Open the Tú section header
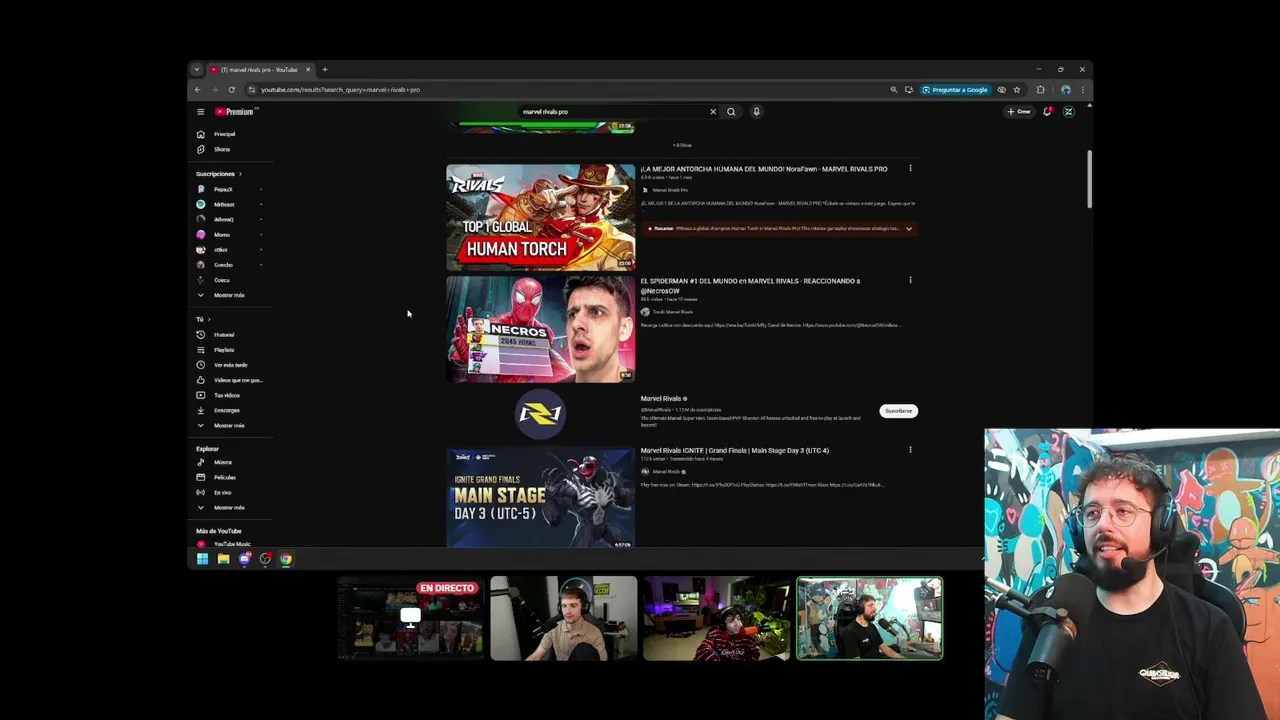This screenshot has height=720, width=1280. [203, 319]
